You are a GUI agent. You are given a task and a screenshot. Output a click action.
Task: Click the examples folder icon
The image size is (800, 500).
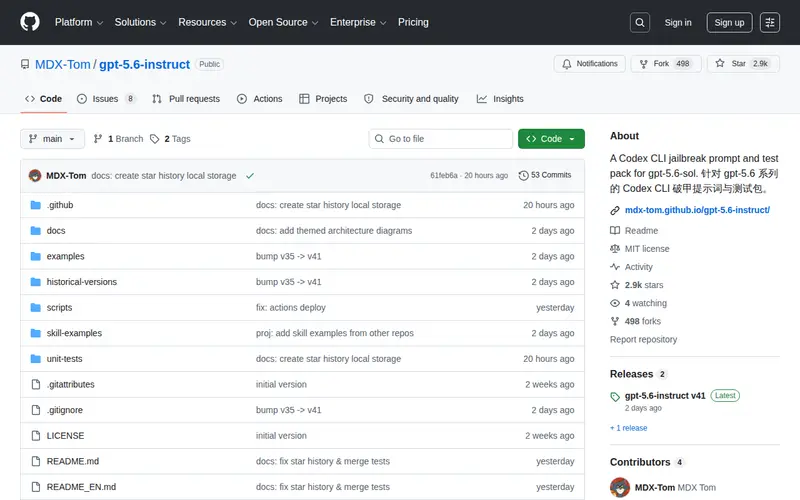[x=35, y=256]
